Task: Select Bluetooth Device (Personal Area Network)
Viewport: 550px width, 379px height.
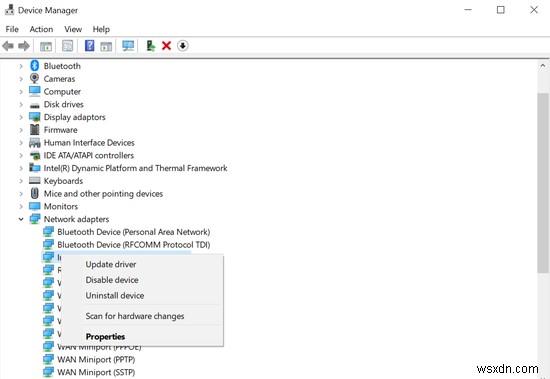Action: [x=134, y=232]
